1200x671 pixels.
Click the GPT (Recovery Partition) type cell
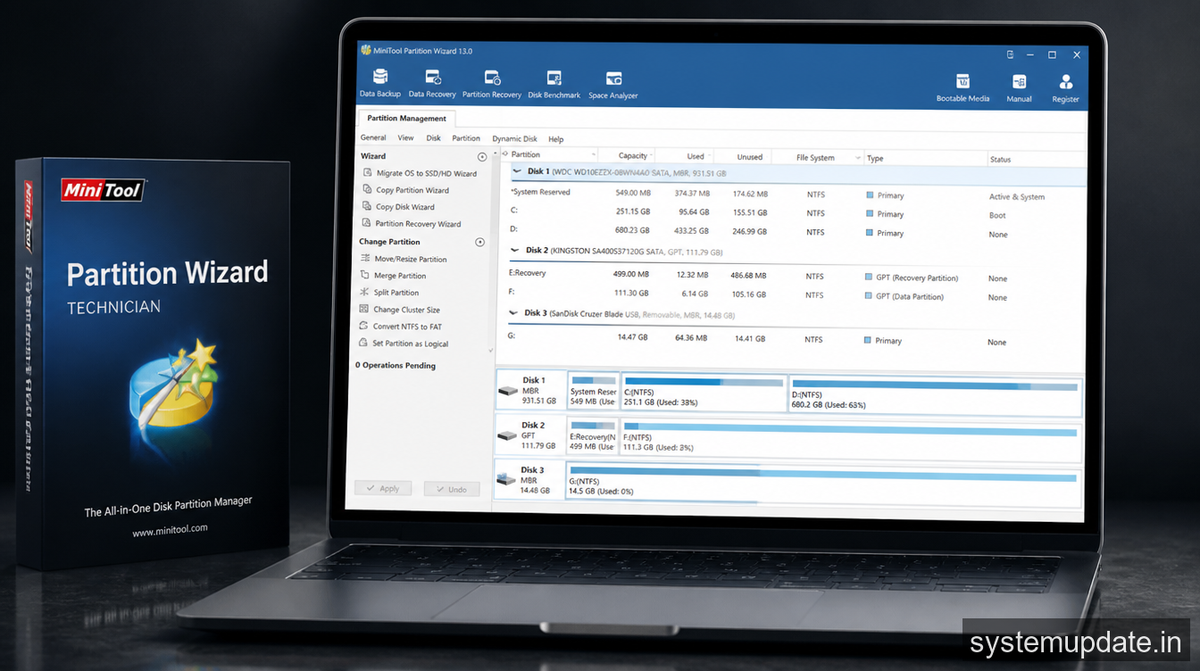[917, 278]
